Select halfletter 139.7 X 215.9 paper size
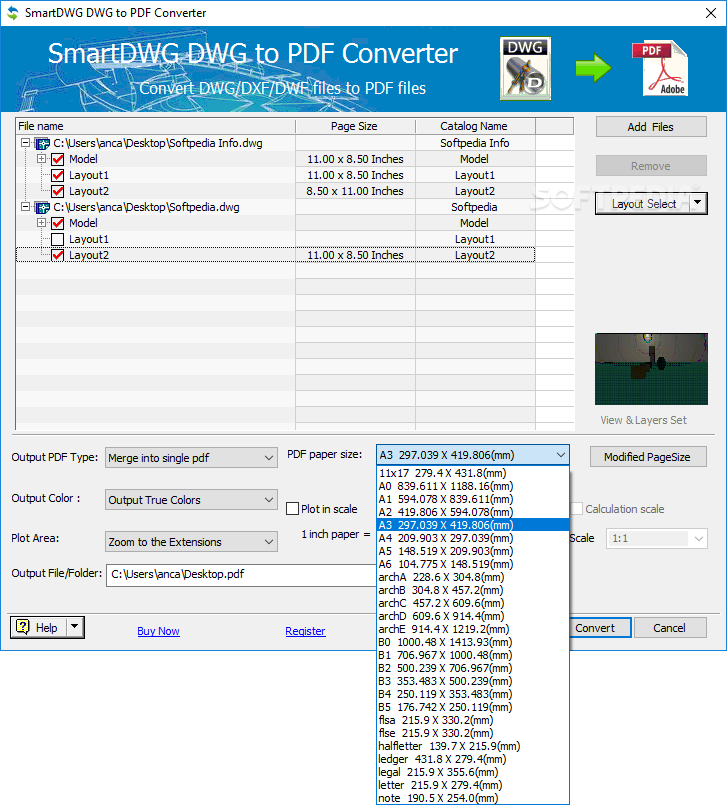Viewport: 727px width, 805px height. pyautogui.click(x=473, y=746)
